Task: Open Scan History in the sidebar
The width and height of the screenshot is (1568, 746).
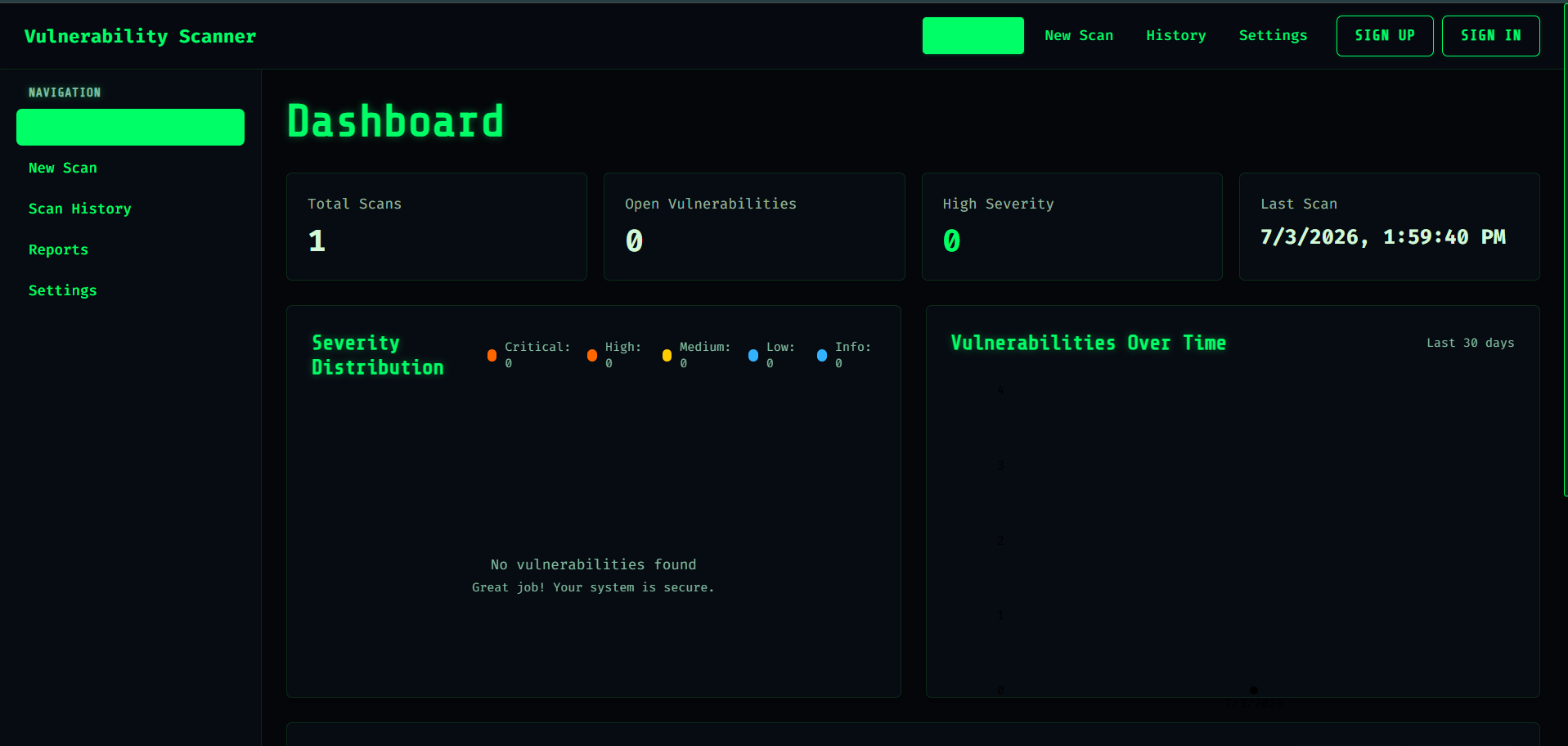Action: tap(79, 209)
